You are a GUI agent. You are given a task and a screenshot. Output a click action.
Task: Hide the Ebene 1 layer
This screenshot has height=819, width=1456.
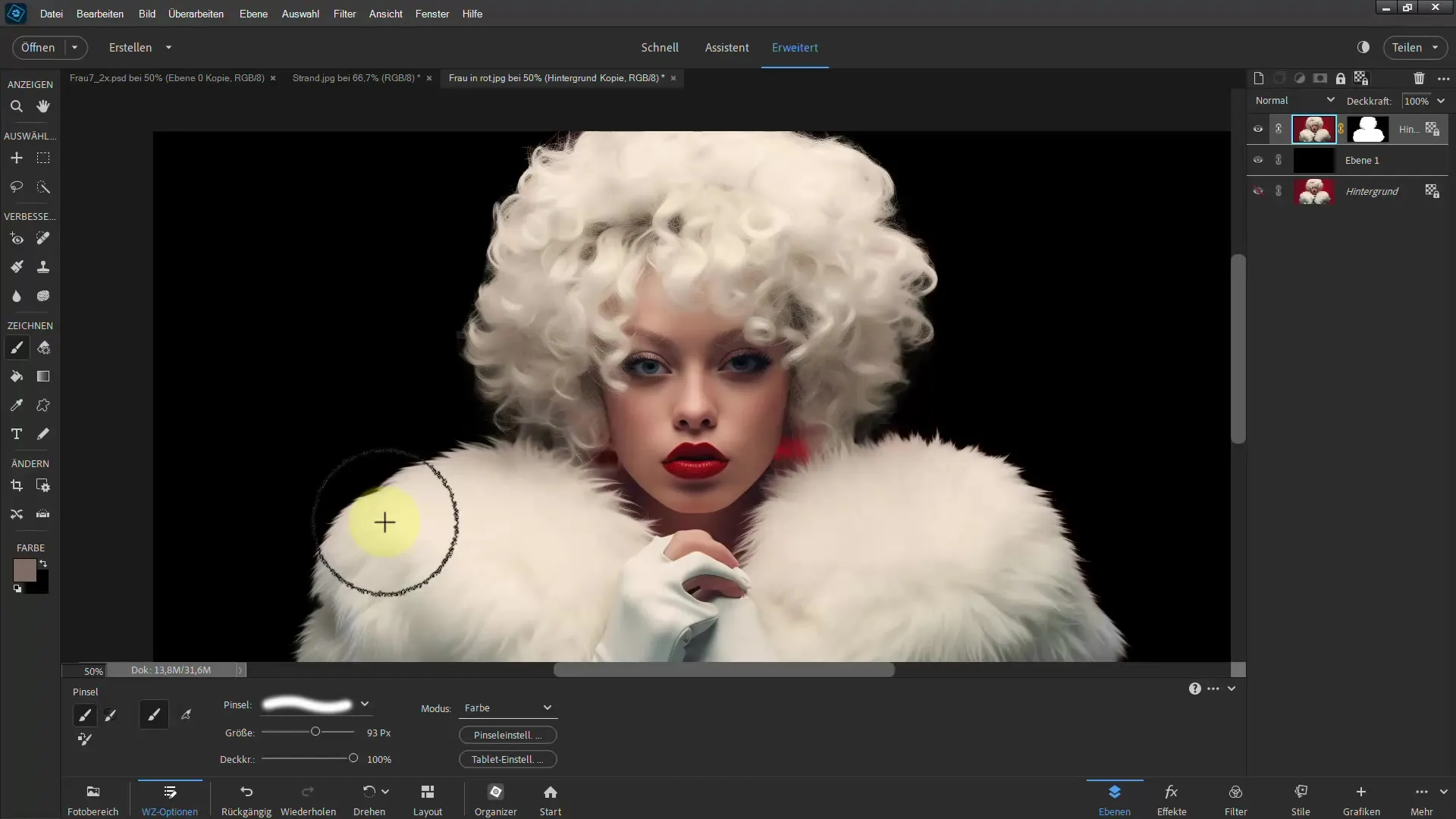coord(1258,160)
